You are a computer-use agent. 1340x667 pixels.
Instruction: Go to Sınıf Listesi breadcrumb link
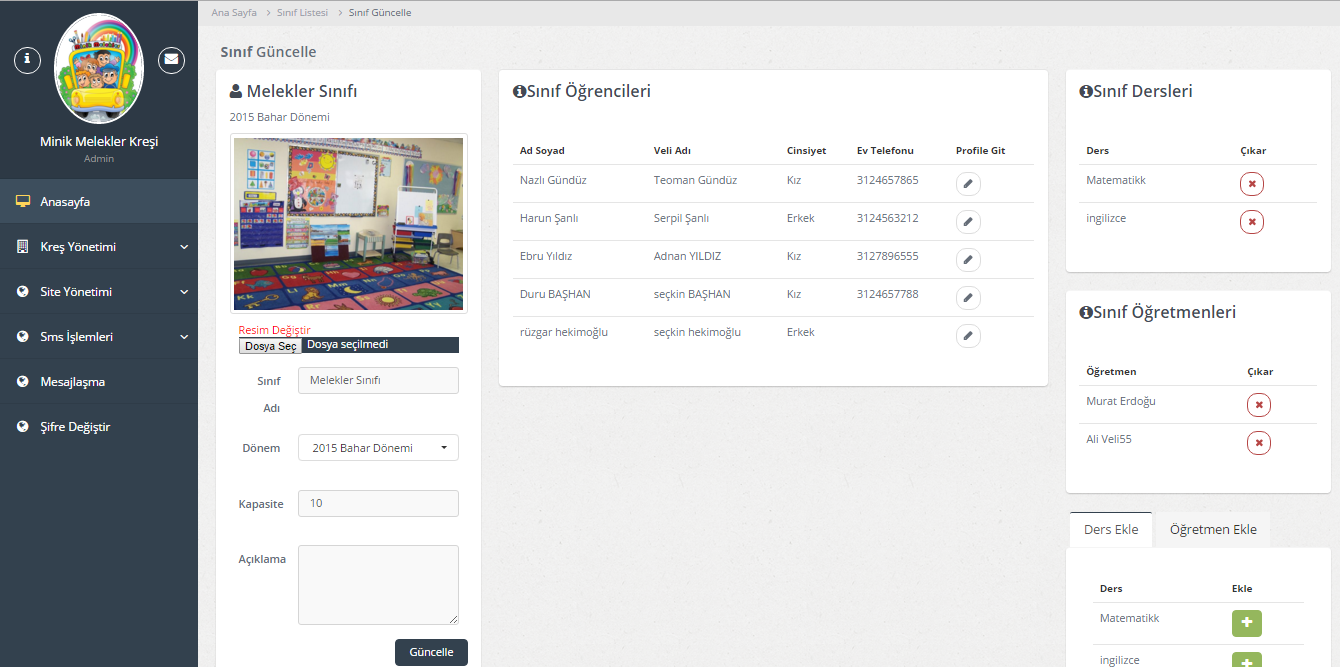[x=302, y=13]
